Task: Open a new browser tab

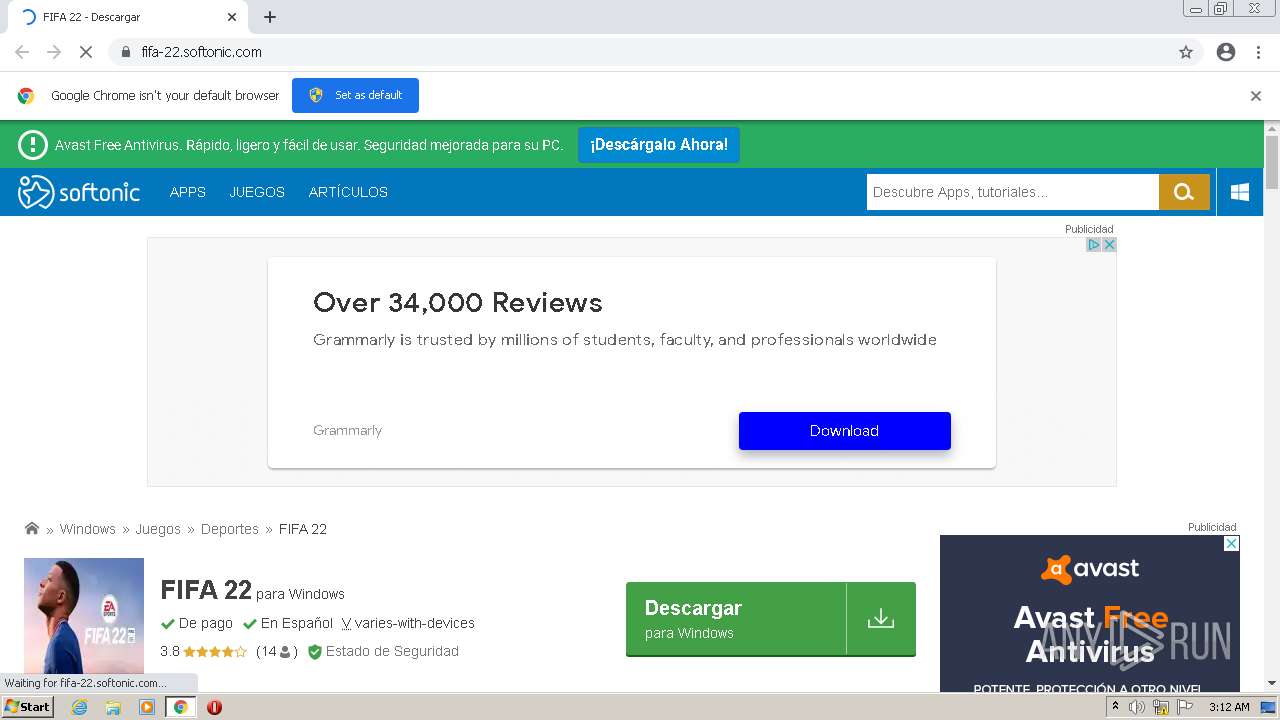Action: (x=270, y=17)
